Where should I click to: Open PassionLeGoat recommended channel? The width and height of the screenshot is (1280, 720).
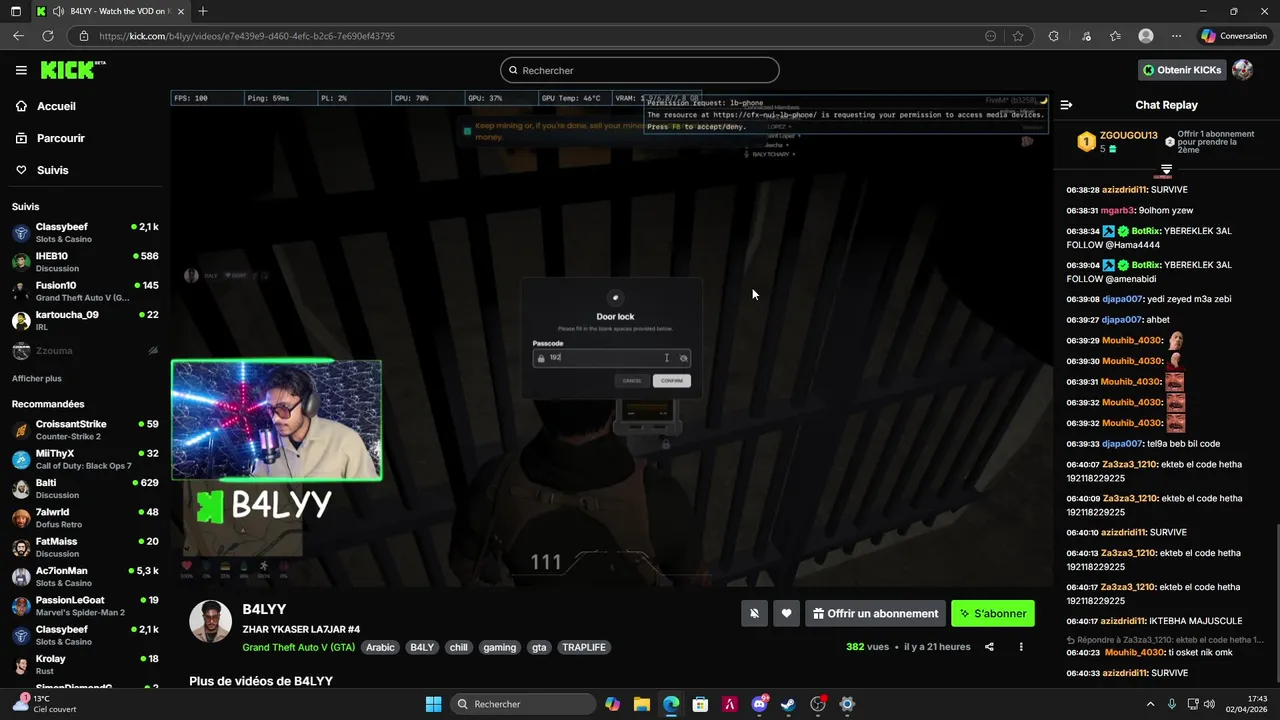(x=85, y=606)
